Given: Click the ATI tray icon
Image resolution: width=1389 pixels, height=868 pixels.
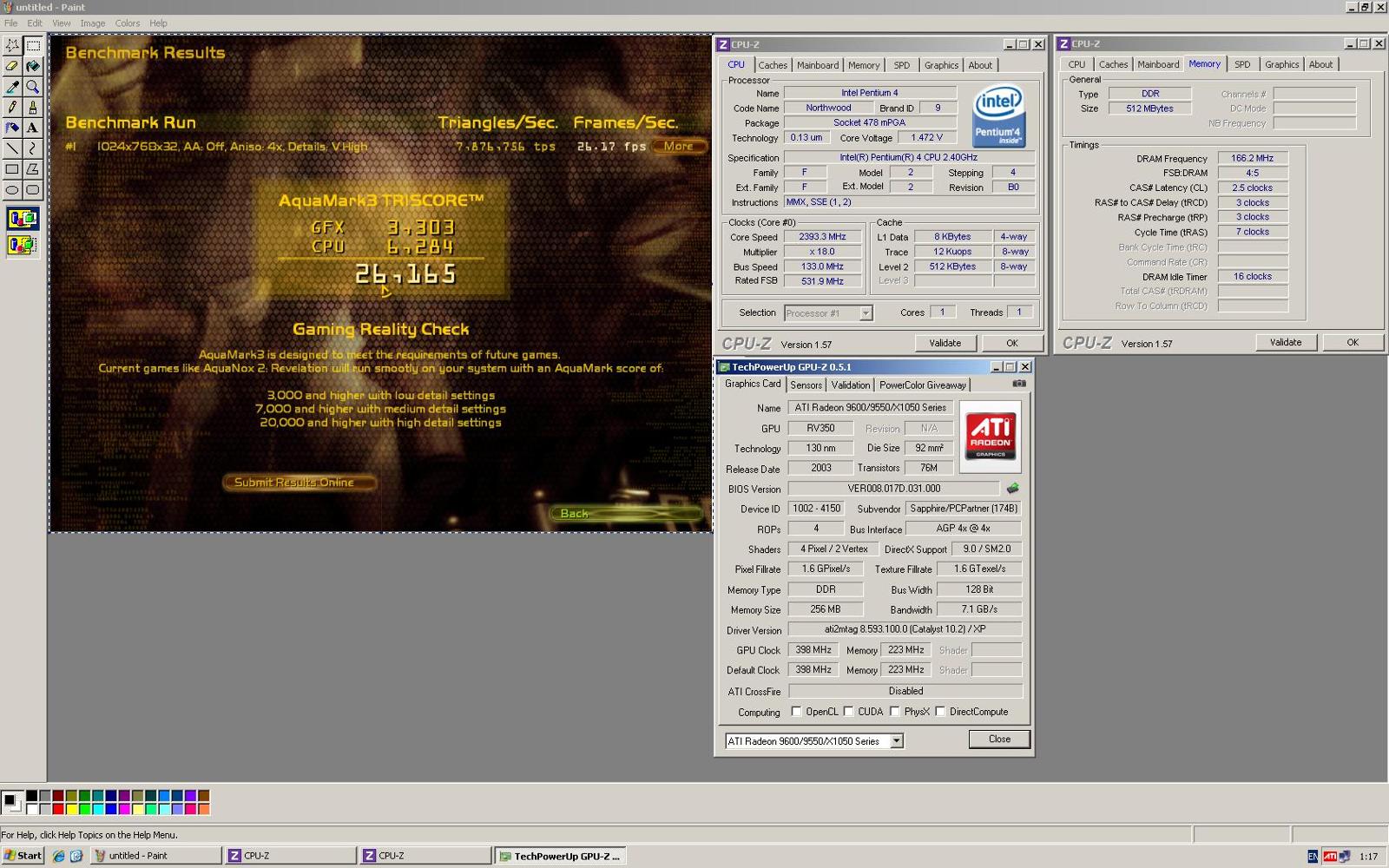Looking at the screenshot, I should [1329, 857].
